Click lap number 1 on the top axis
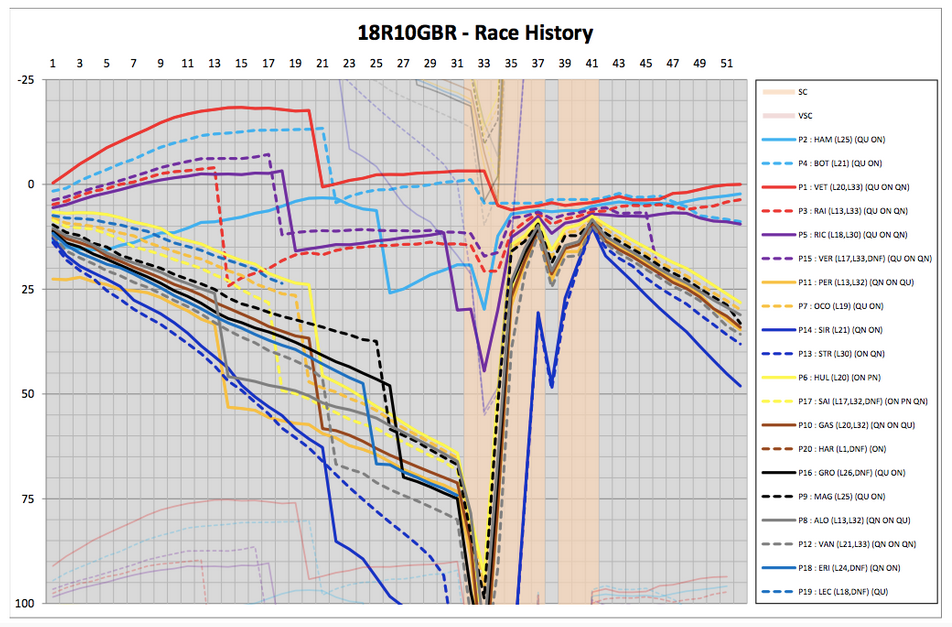Screen dimensions: 952x627 [52, 63]
